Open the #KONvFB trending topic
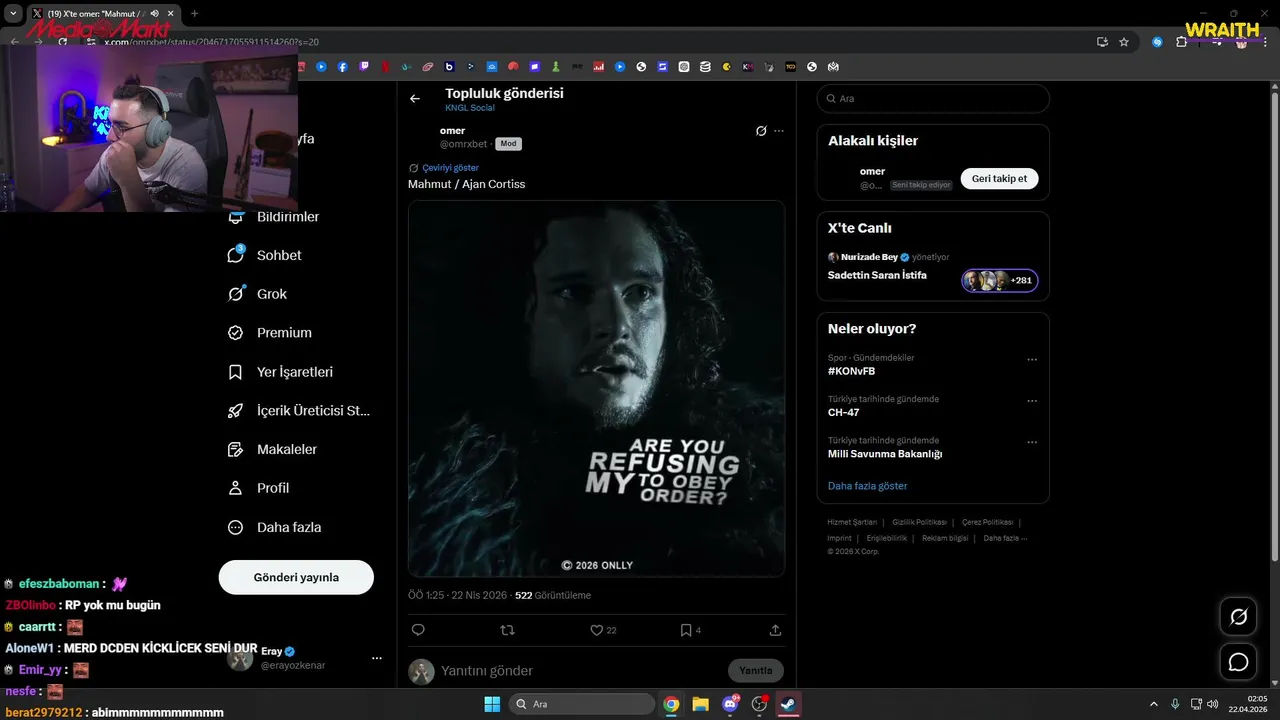 coord(852,371)
